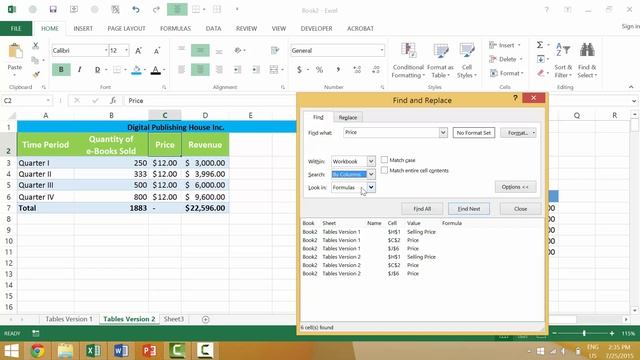Open Sort & Filter menu
This screenshot has height=360, width=640.
click(563, 60)
